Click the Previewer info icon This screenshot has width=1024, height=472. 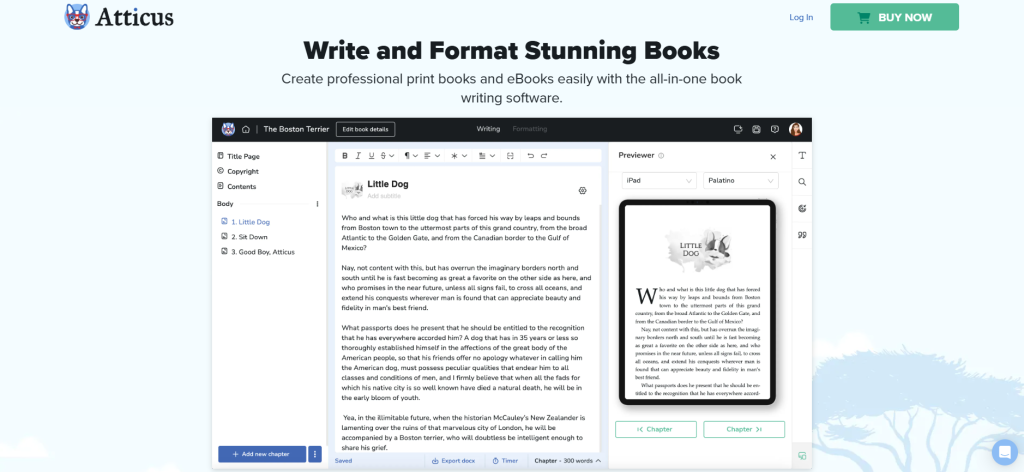point(661,156)
